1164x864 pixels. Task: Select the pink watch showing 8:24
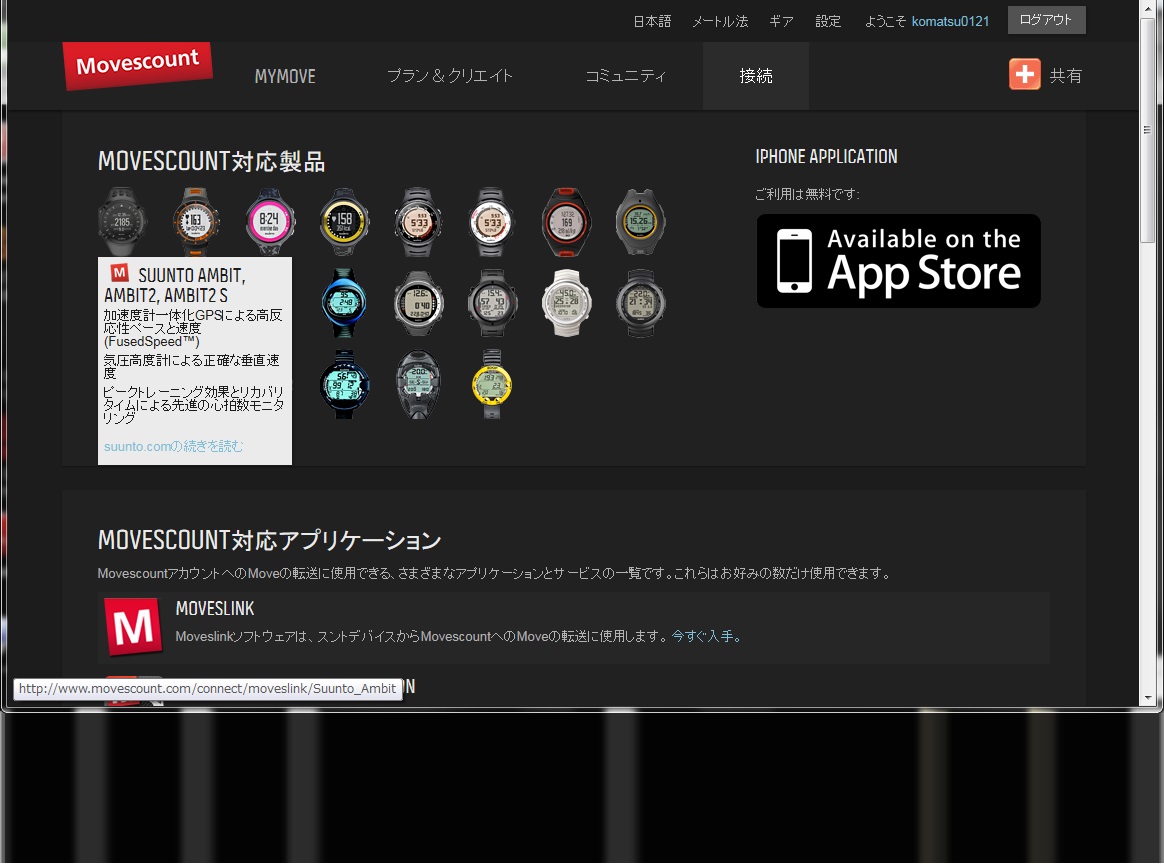point(270,221)
